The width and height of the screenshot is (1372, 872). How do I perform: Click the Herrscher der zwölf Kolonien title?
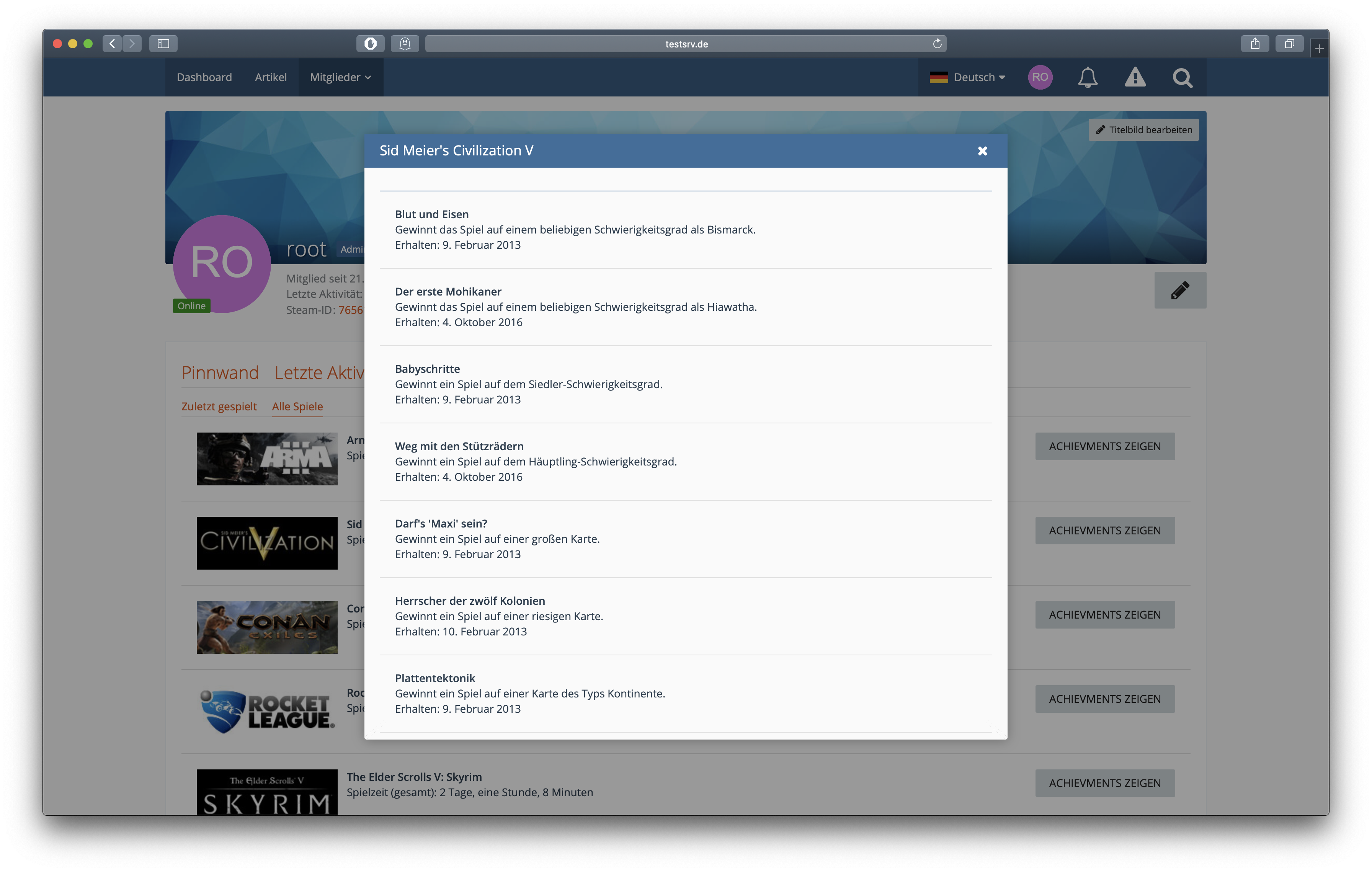click(470, 601)
